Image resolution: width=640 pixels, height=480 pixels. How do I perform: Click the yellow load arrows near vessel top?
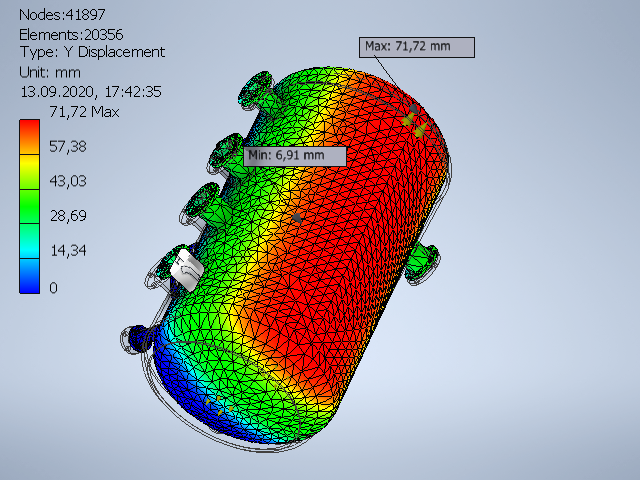click(x=415, y=125)
